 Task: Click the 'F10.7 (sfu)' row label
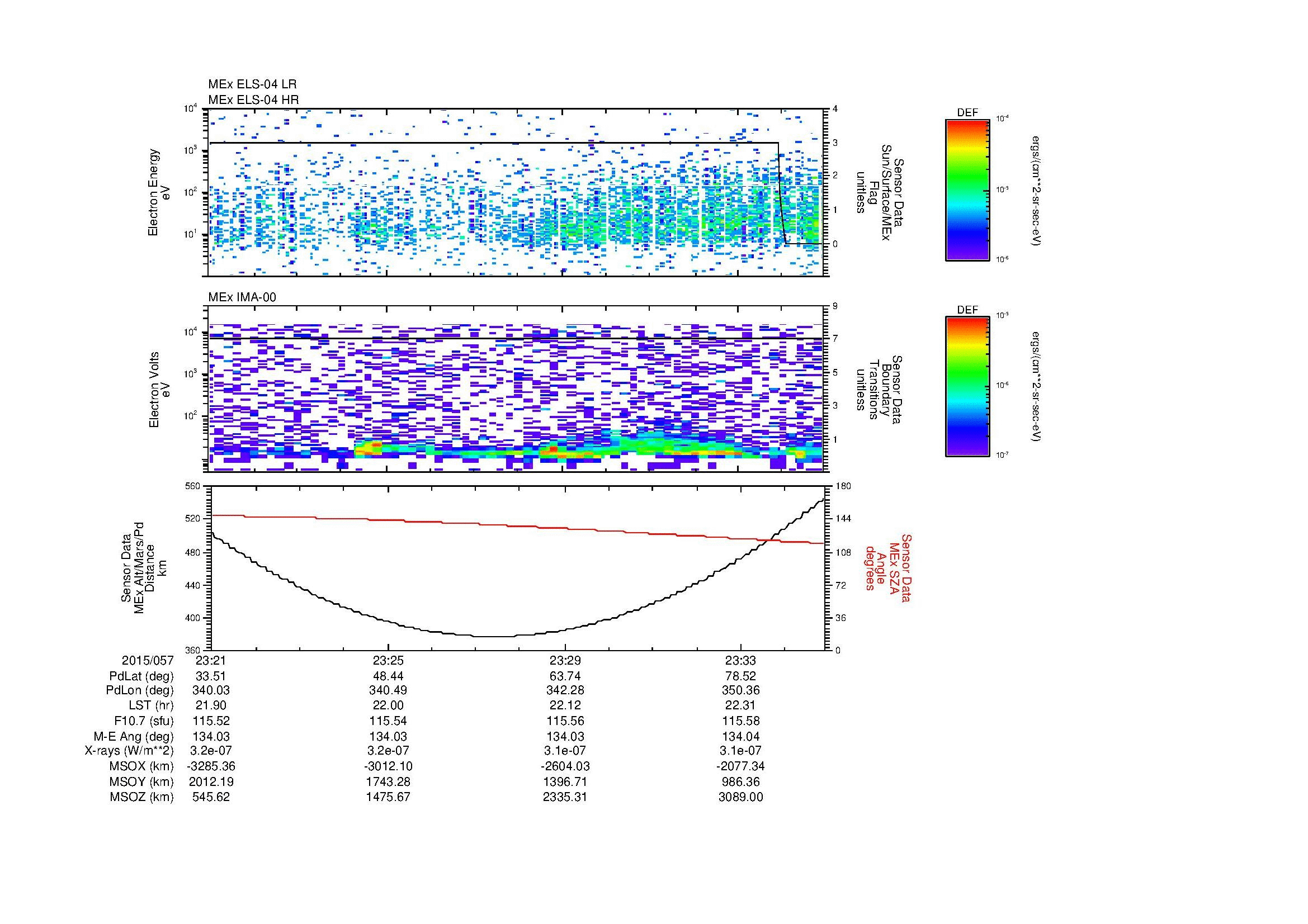[x=144, y=721]
